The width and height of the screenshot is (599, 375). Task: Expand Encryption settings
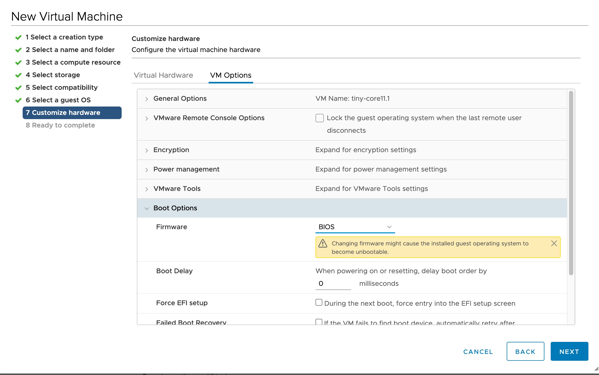(x=146, y=150)
